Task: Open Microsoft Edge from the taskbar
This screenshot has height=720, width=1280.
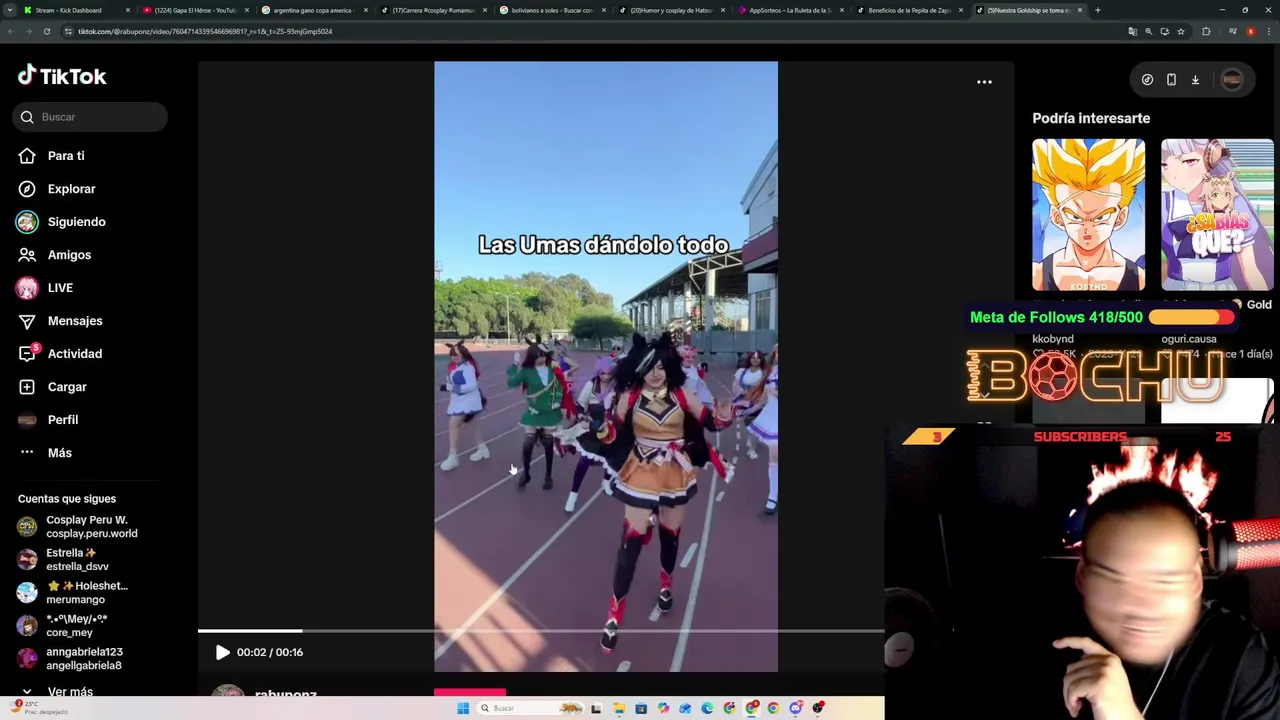Action: tap(707, 708)
